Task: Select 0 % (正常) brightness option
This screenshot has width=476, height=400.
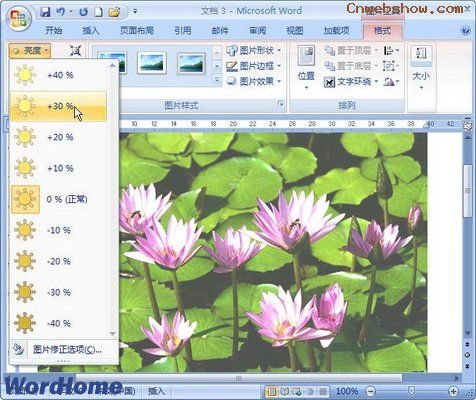Action: 59,200
